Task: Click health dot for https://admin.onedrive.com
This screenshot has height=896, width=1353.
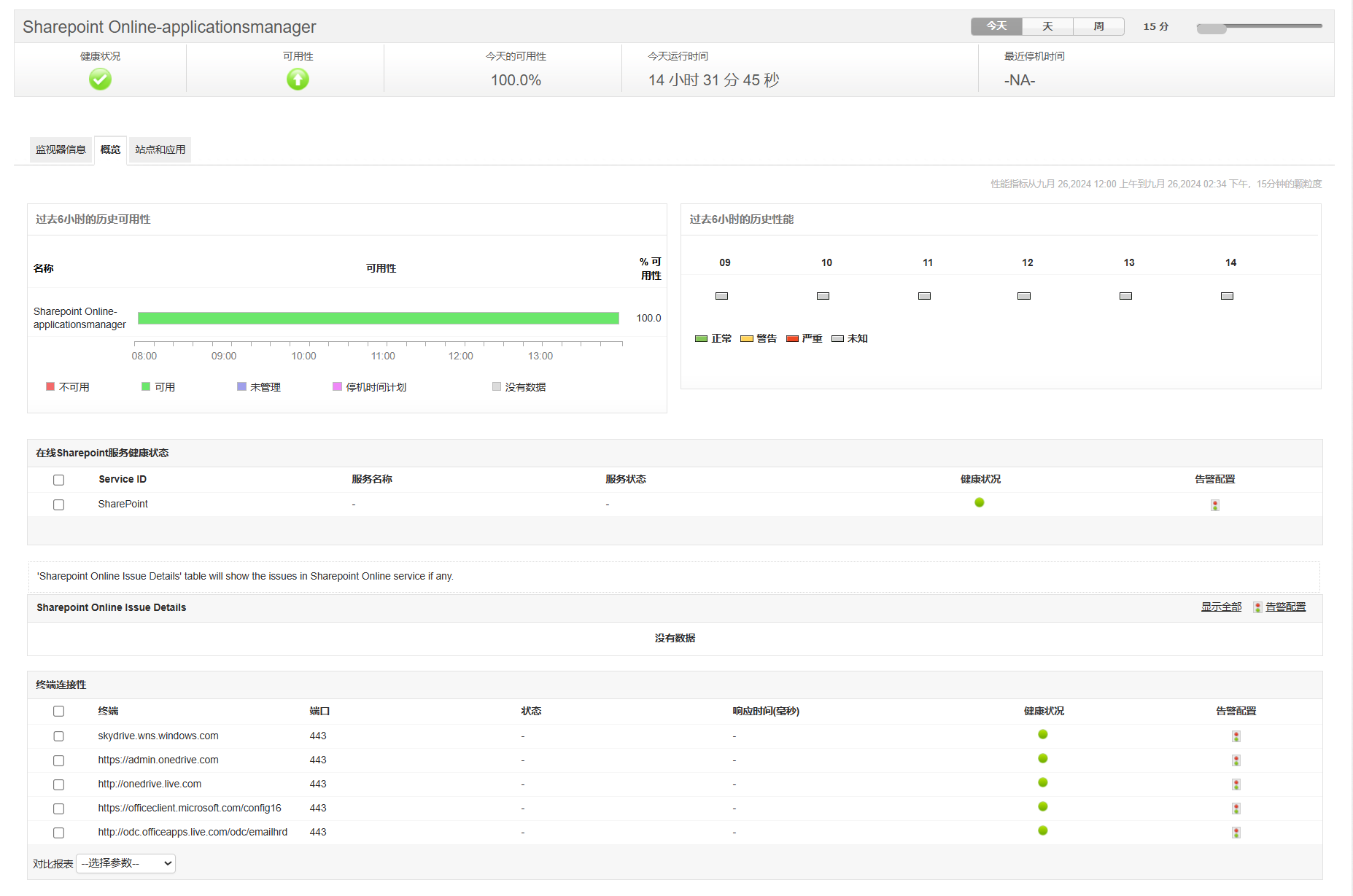Action: [x=1043, y=758]
